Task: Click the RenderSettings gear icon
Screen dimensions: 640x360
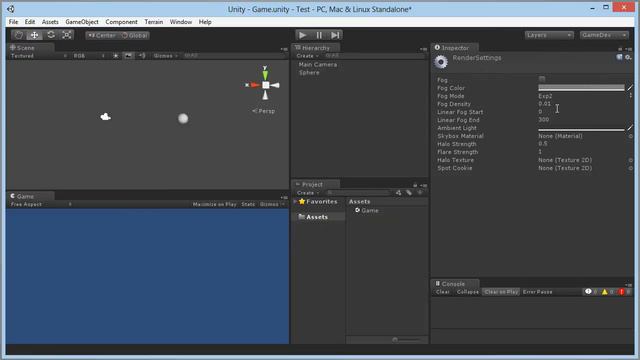Action: pyautogui.click(x=441, y=62)
